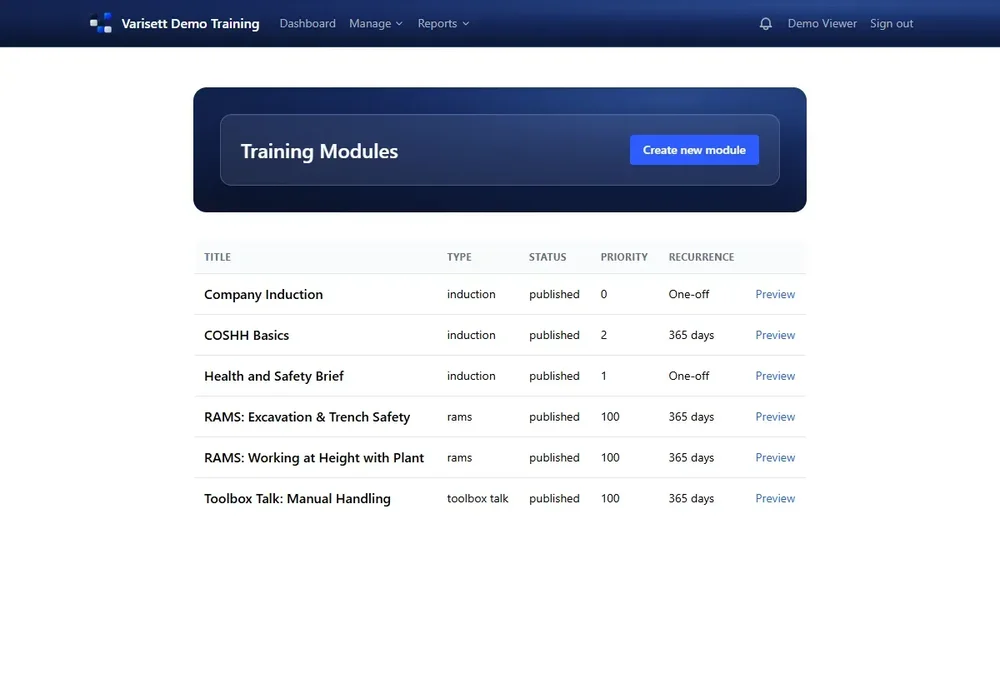Select the COSHH Basics title
The width and height of the screenshot is (1000, 683).
(246, 335)
